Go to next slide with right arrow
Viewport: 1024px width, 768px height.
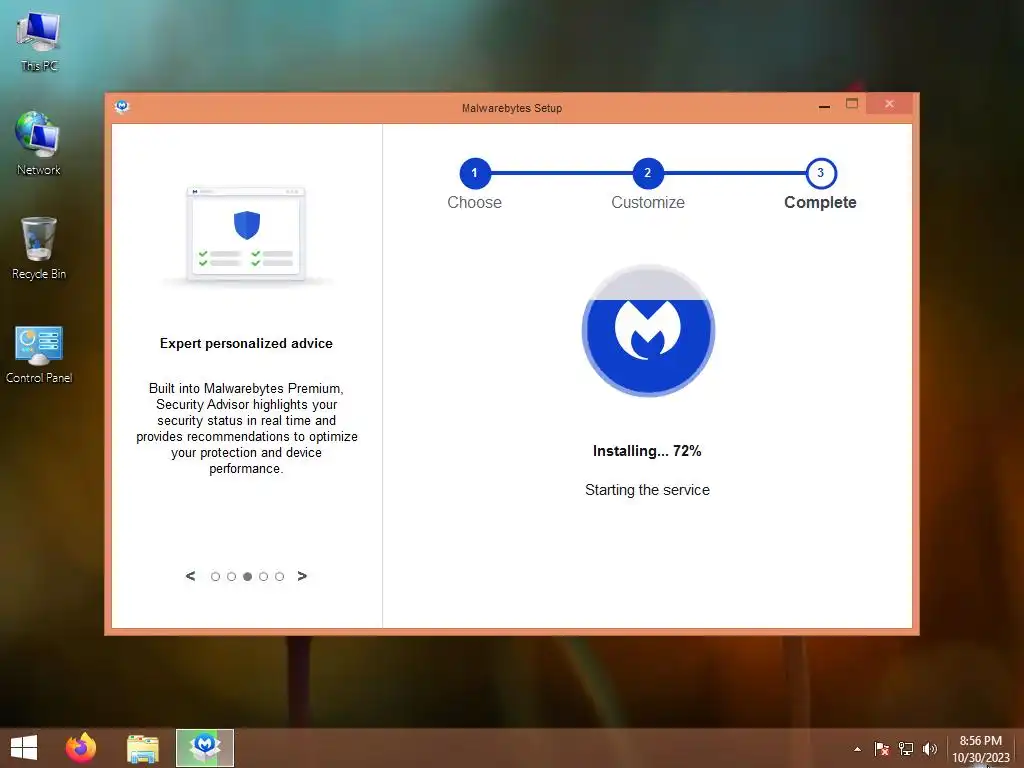click(x=302, y=576)
